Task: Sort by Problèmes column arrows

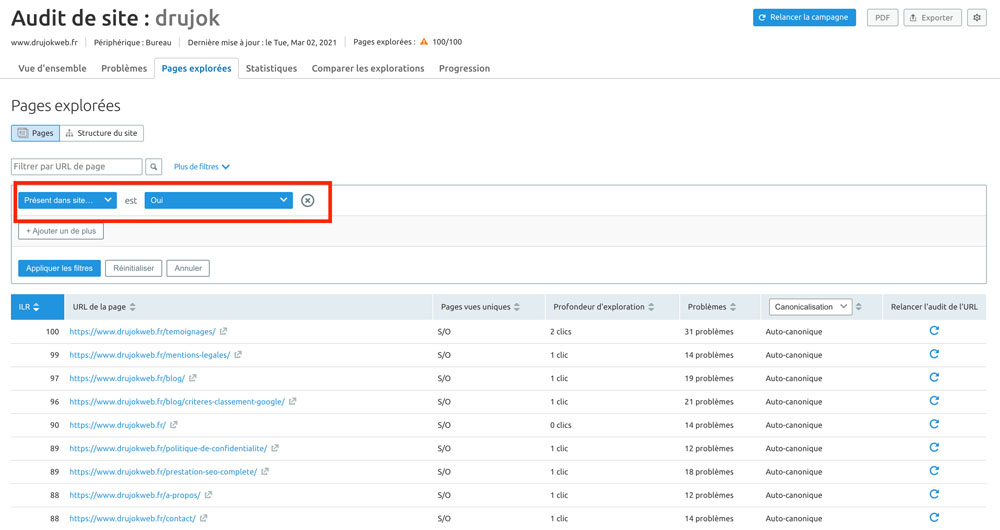Action: click(x=733, y=307)
